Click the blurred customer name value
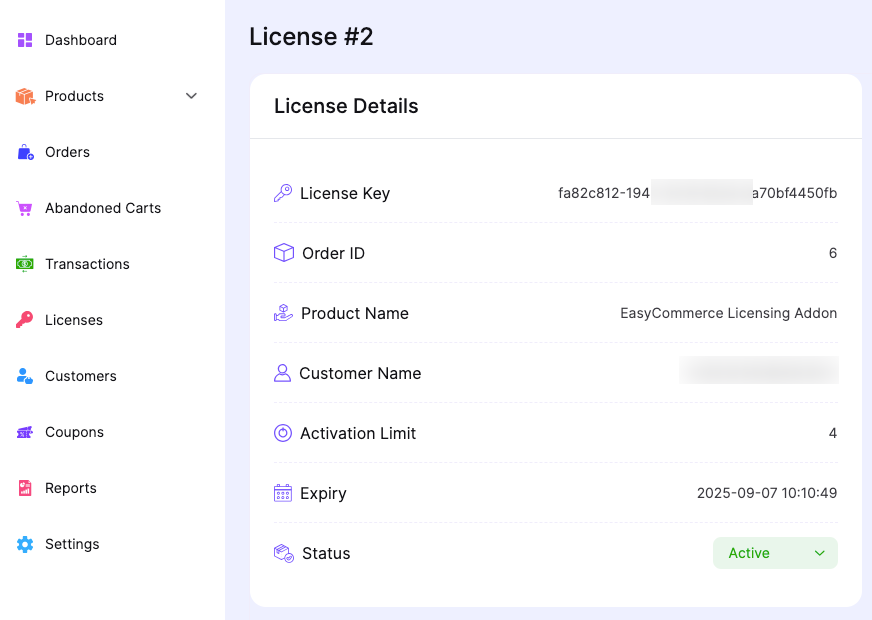Image resolution: width=872 pixels, height=620 pixels. tap(759, 370)
